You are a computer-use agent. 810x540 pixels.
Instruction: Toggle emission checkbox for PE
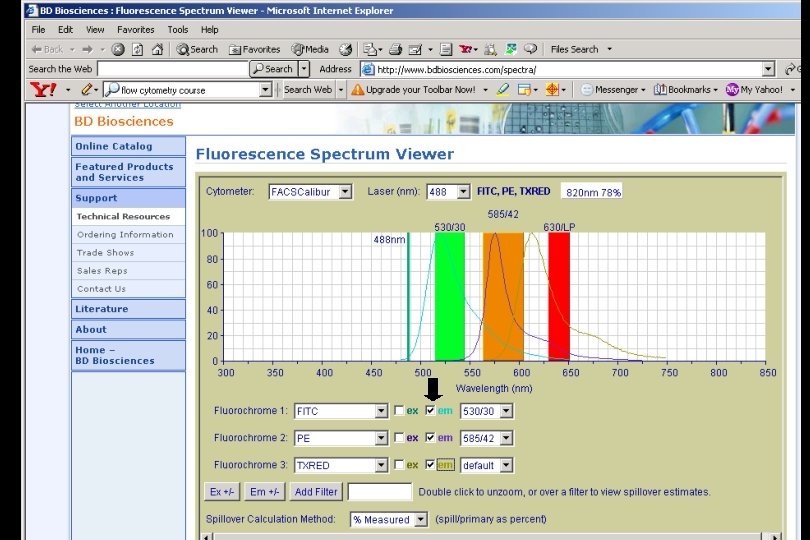coord(430,438)
